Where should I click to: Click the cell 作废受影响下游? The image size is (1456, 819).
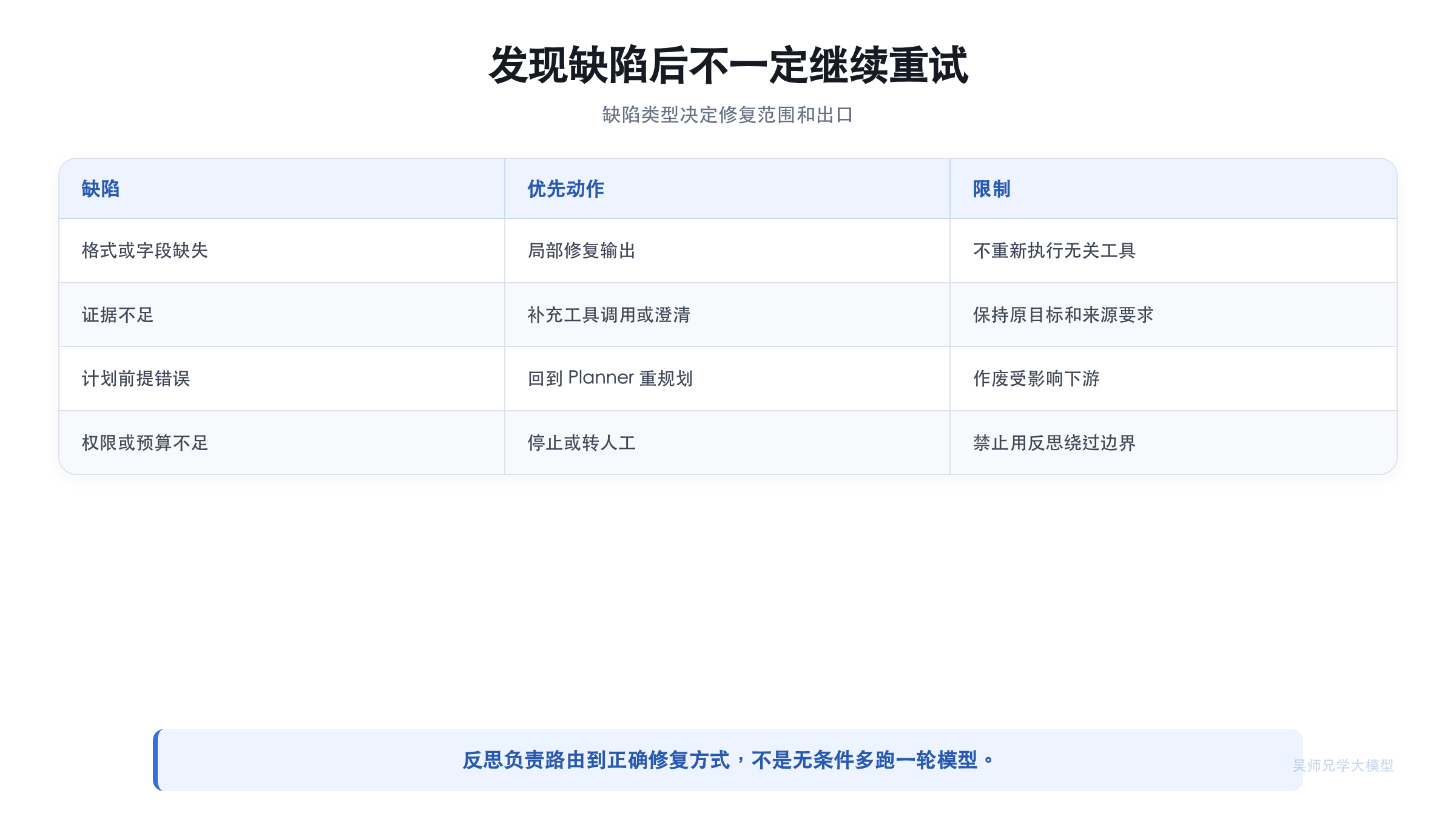[1173, 379]
